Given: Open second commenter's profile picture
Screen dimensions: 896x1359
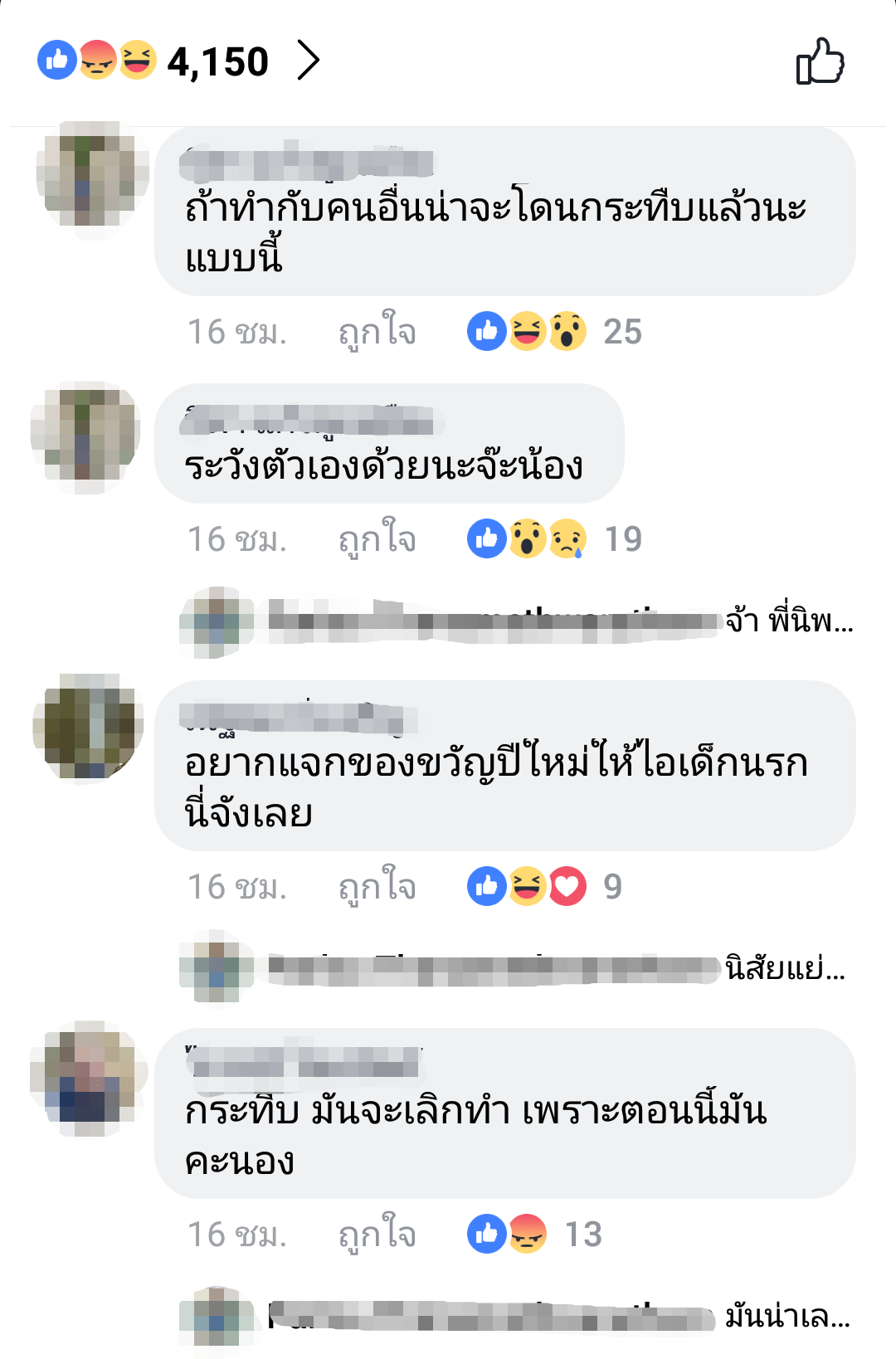Looking at the screenshot, I should pyautogui.click(x=87, y=436).
